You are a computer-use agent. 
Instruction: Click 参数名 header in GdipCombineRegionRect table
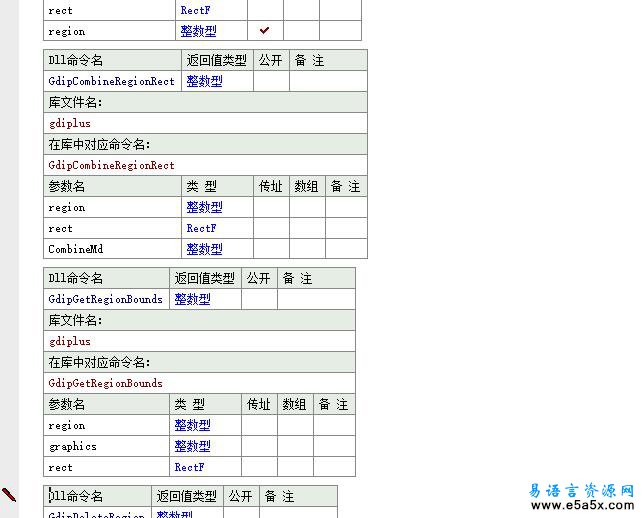(x=112, y=186)
